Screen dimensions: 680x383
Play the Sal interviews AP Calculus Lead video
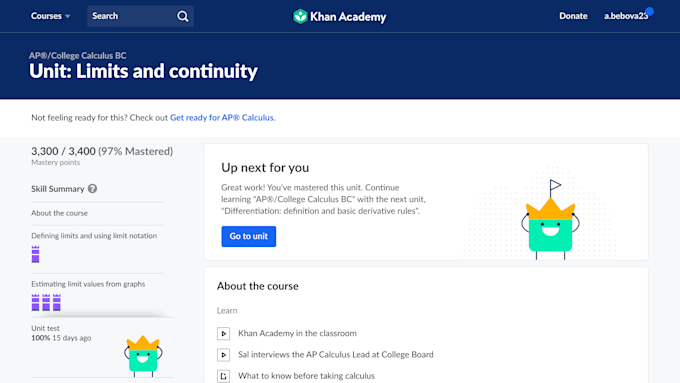(223, 355)
